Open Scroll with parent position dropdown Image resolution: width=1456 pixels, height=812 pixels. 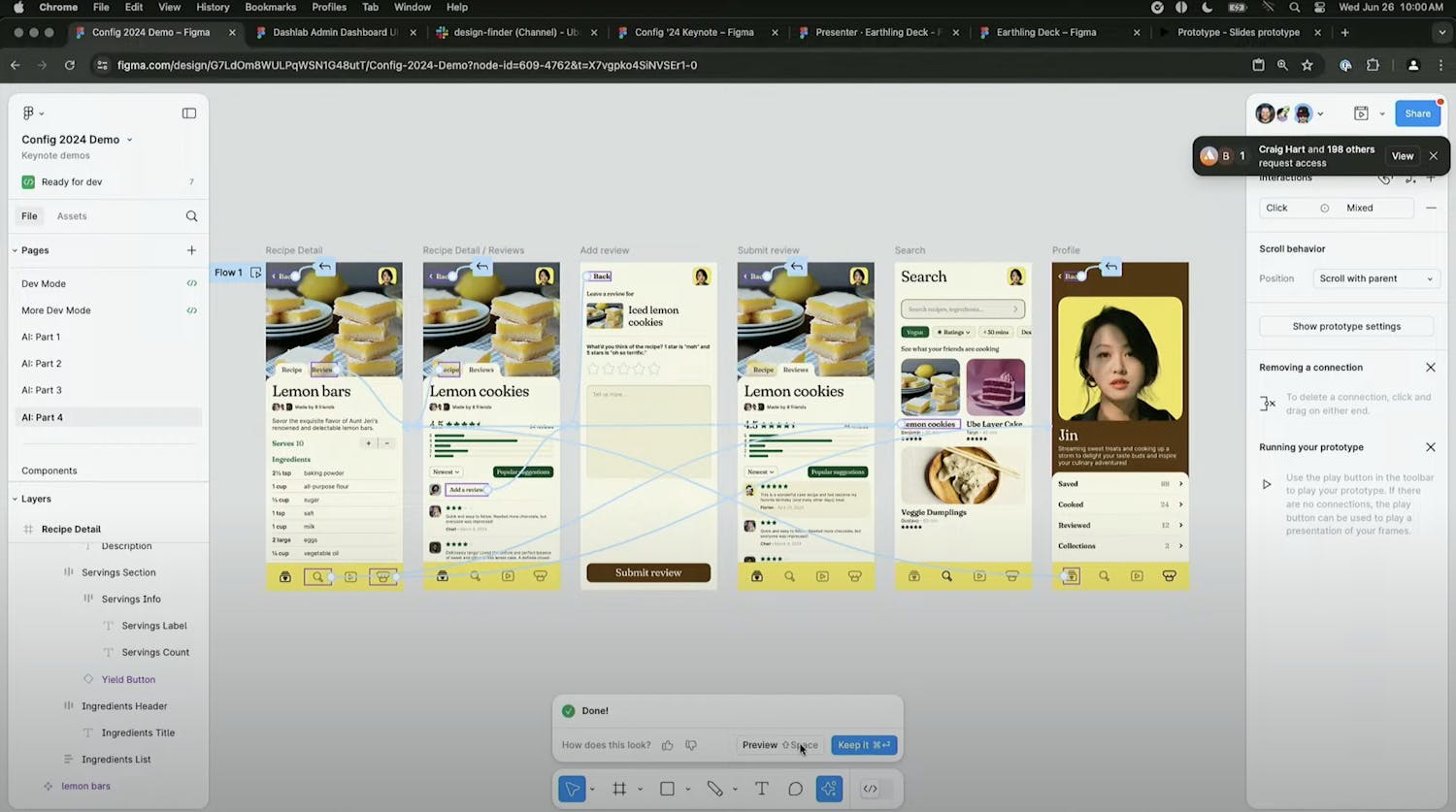pos(1374,278)
